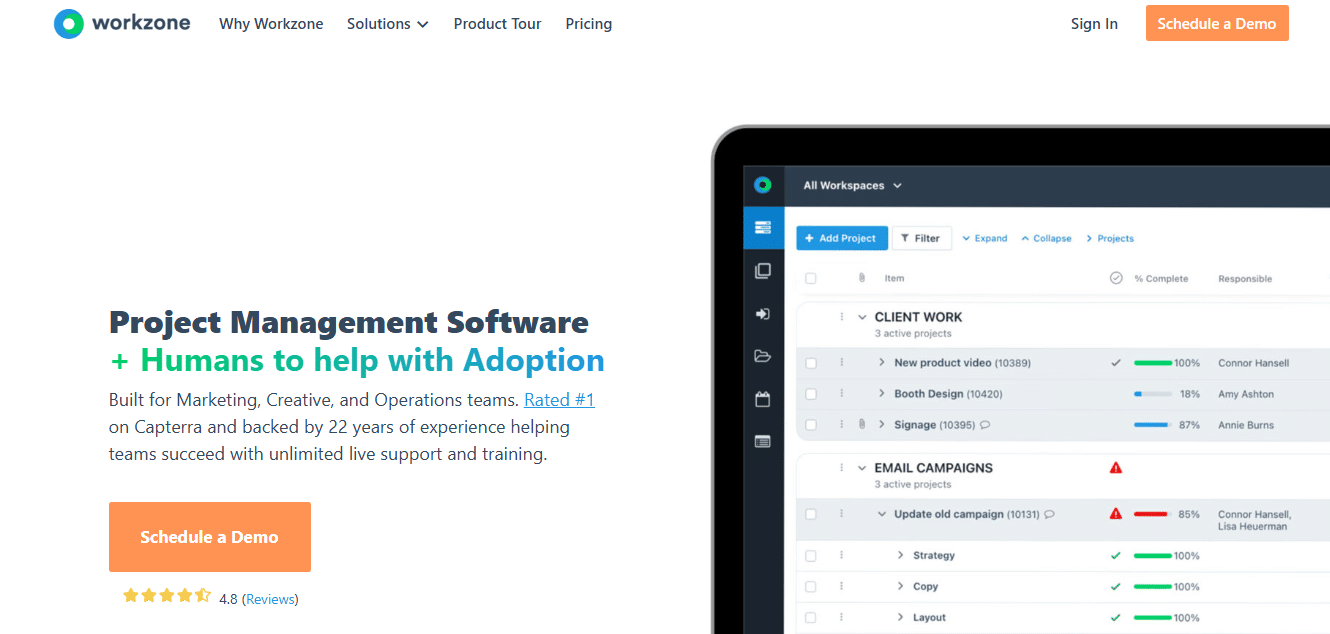Viewport: 1330px width, 634px height.
Task: Open Why Workzone in the navigation
Action: click(x=271, y=24)
